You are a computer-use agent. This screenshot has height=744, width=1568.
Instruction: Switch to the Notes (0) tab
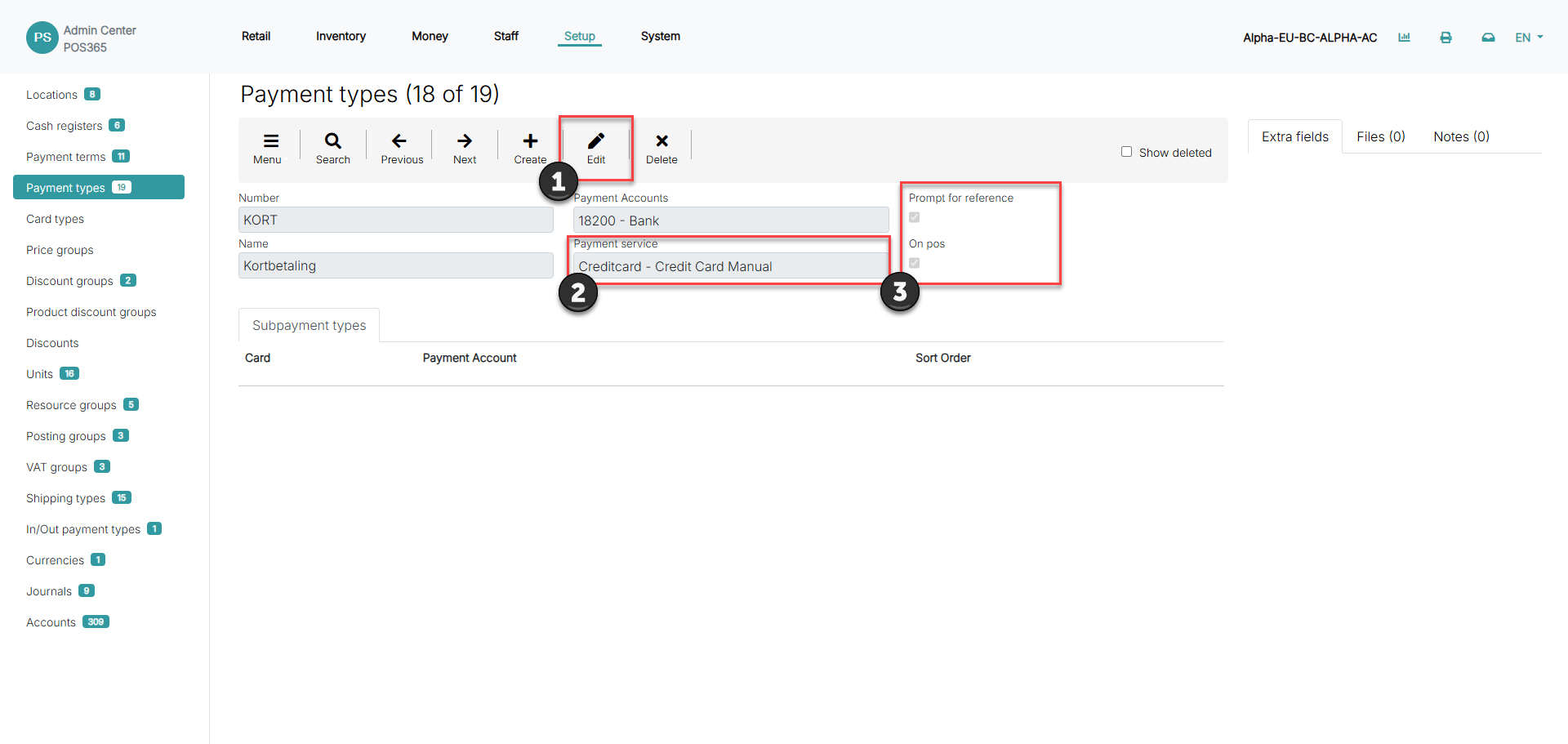[1461, 136]
